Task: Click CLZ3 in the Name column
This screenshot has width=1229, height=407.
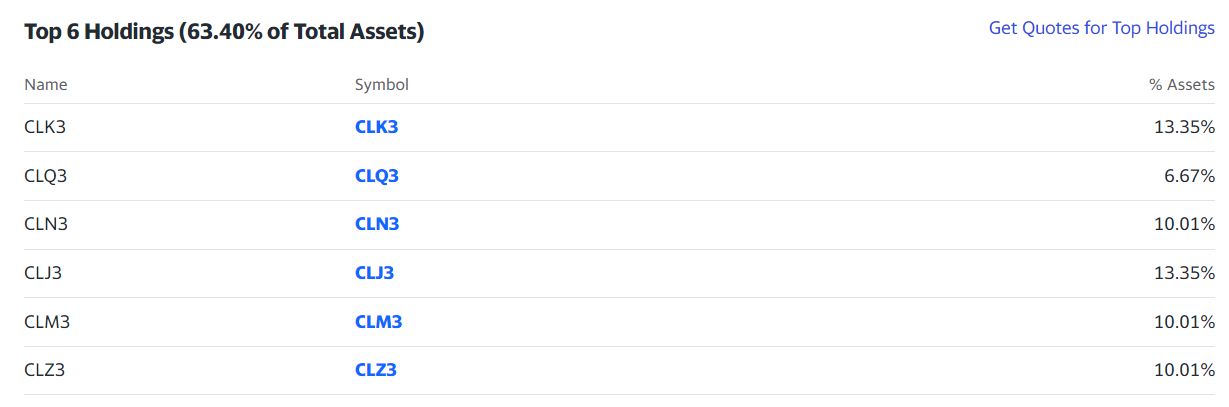Action: point(45,370)
